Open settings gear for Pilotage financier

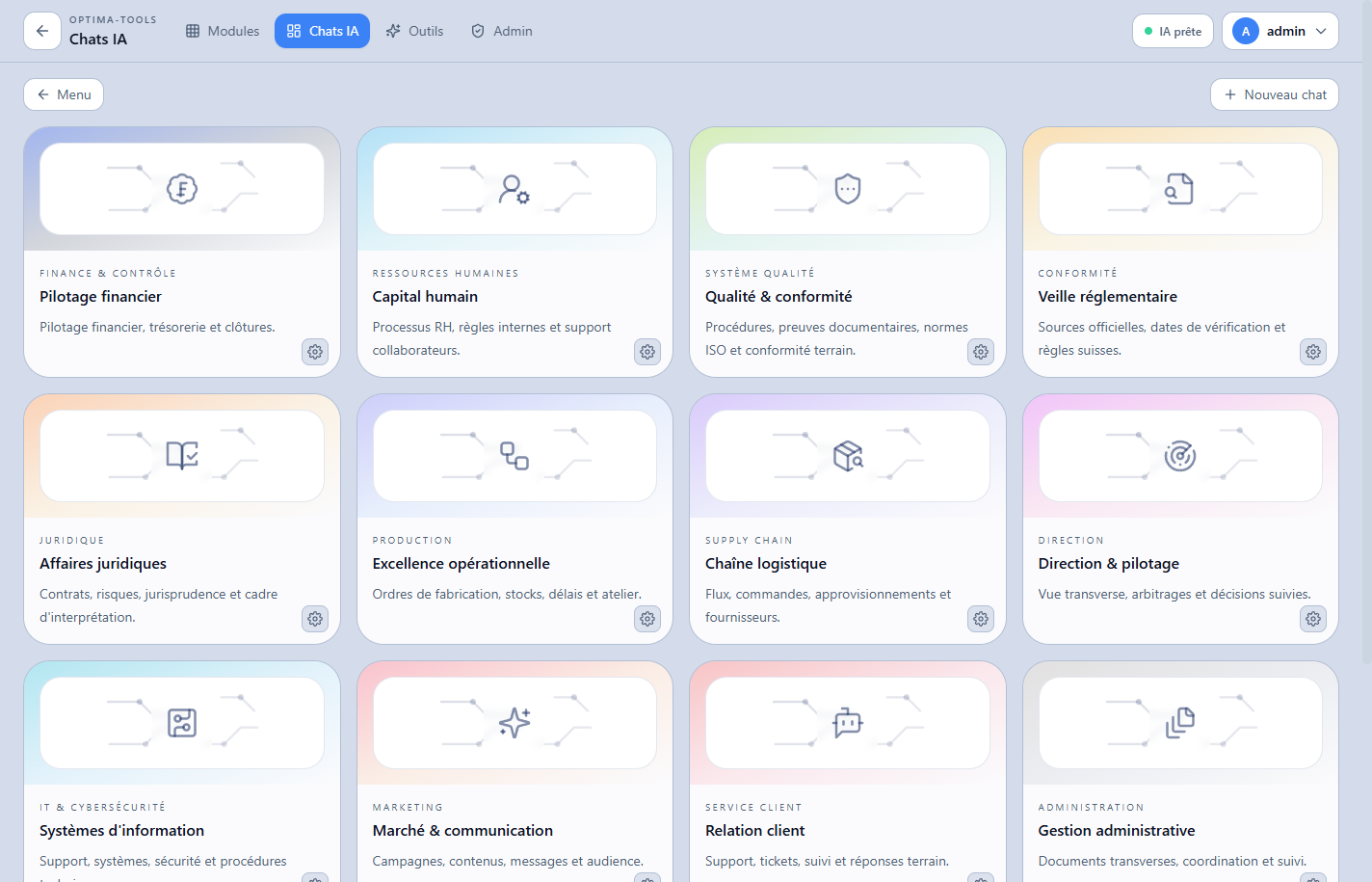coord(315,352)
